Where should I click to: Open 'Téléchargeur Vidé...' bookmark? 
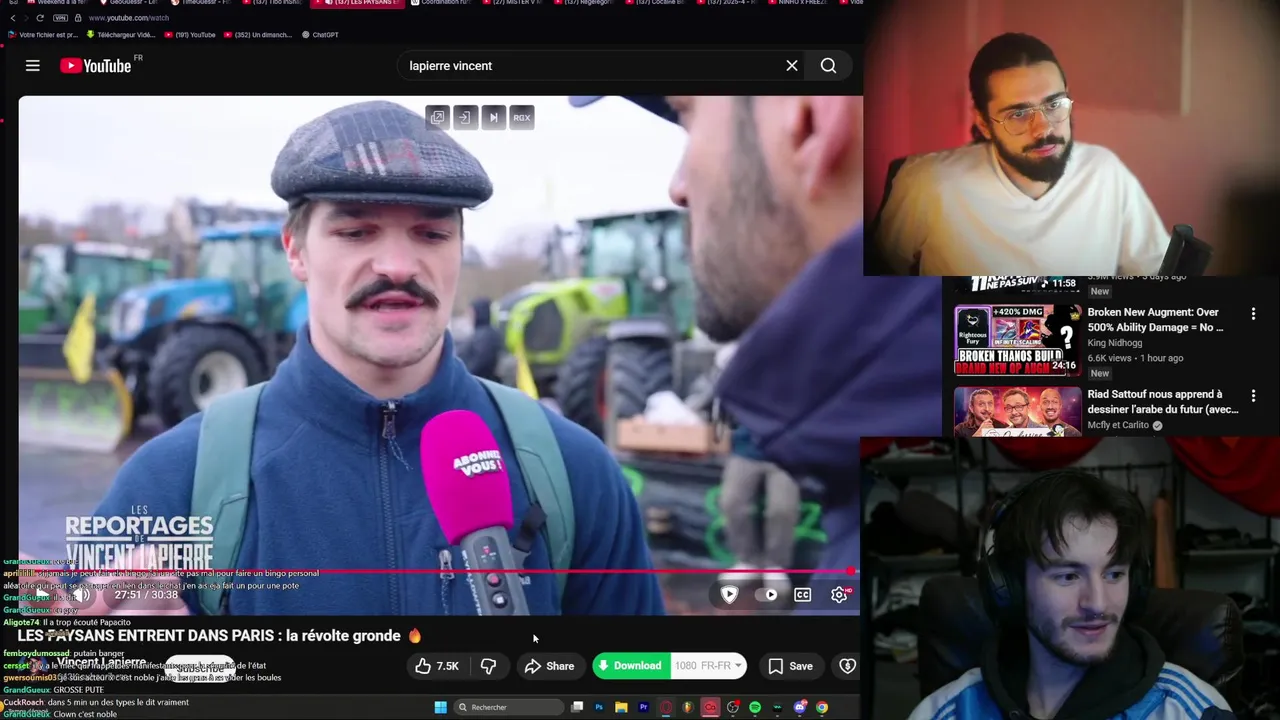coord(121,35)
